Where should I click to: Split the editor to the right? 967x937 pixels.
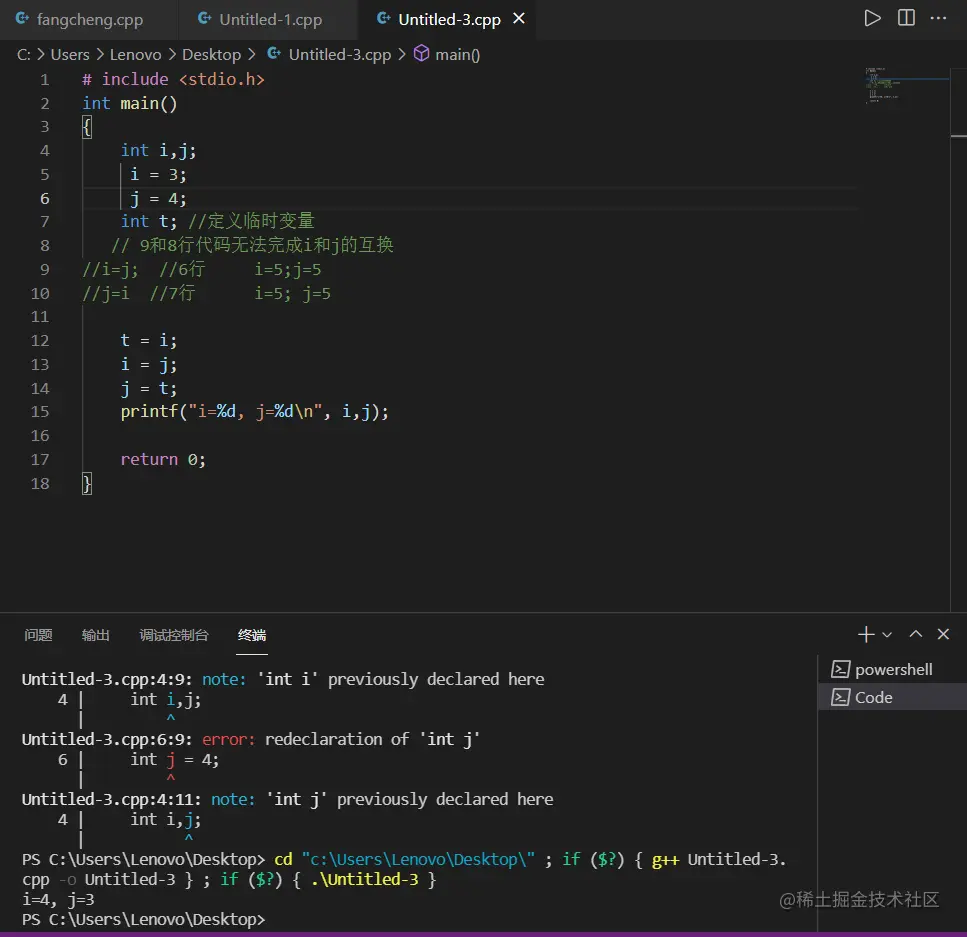coord(906,18)
